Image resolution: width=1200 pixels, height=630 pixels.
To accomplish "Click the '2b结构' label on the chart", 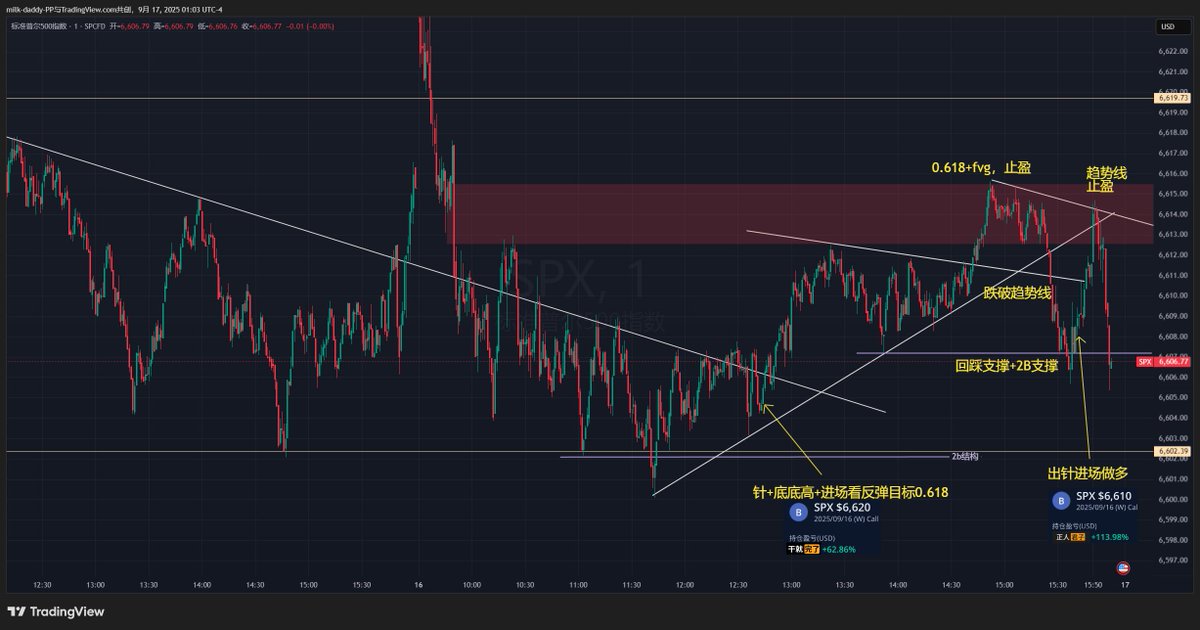I will [x=964, y=455].
